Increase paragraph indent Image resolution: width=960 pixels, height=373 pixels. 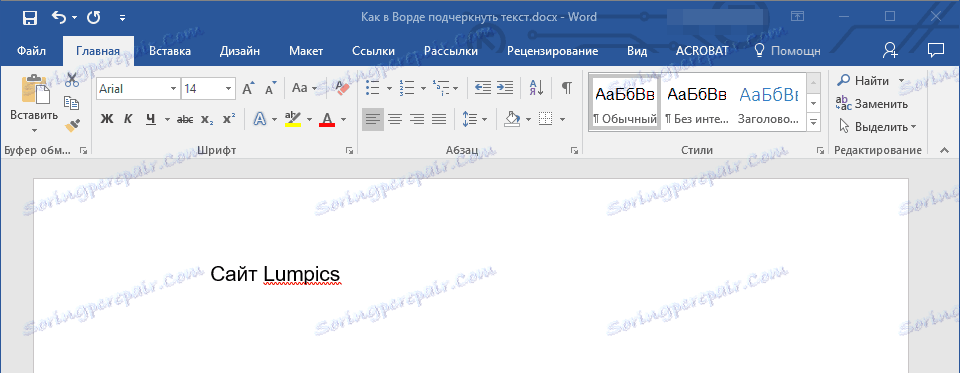click(x=504, y=89)
